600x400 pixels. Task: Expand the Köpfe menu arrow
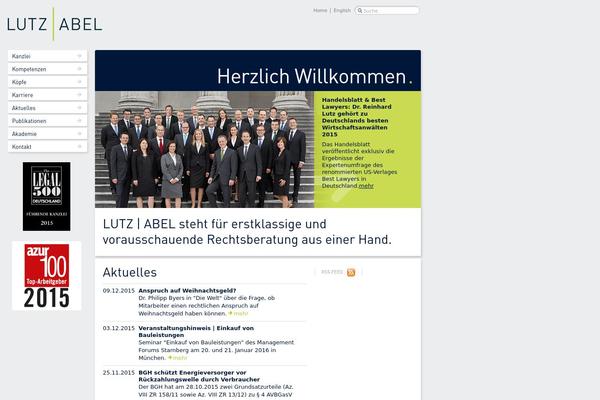(80, 82)
